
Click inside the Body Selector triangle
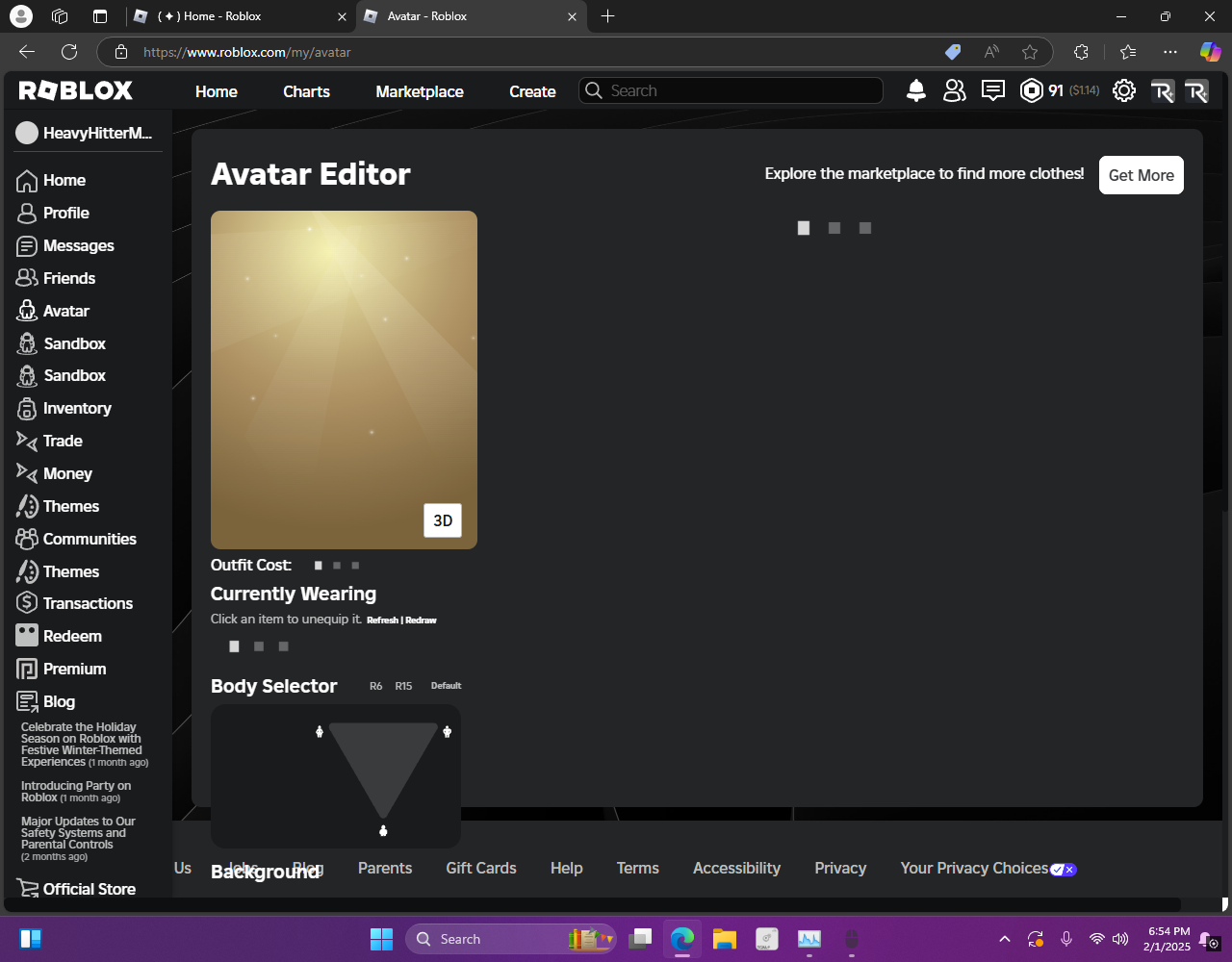pos(383,760)
